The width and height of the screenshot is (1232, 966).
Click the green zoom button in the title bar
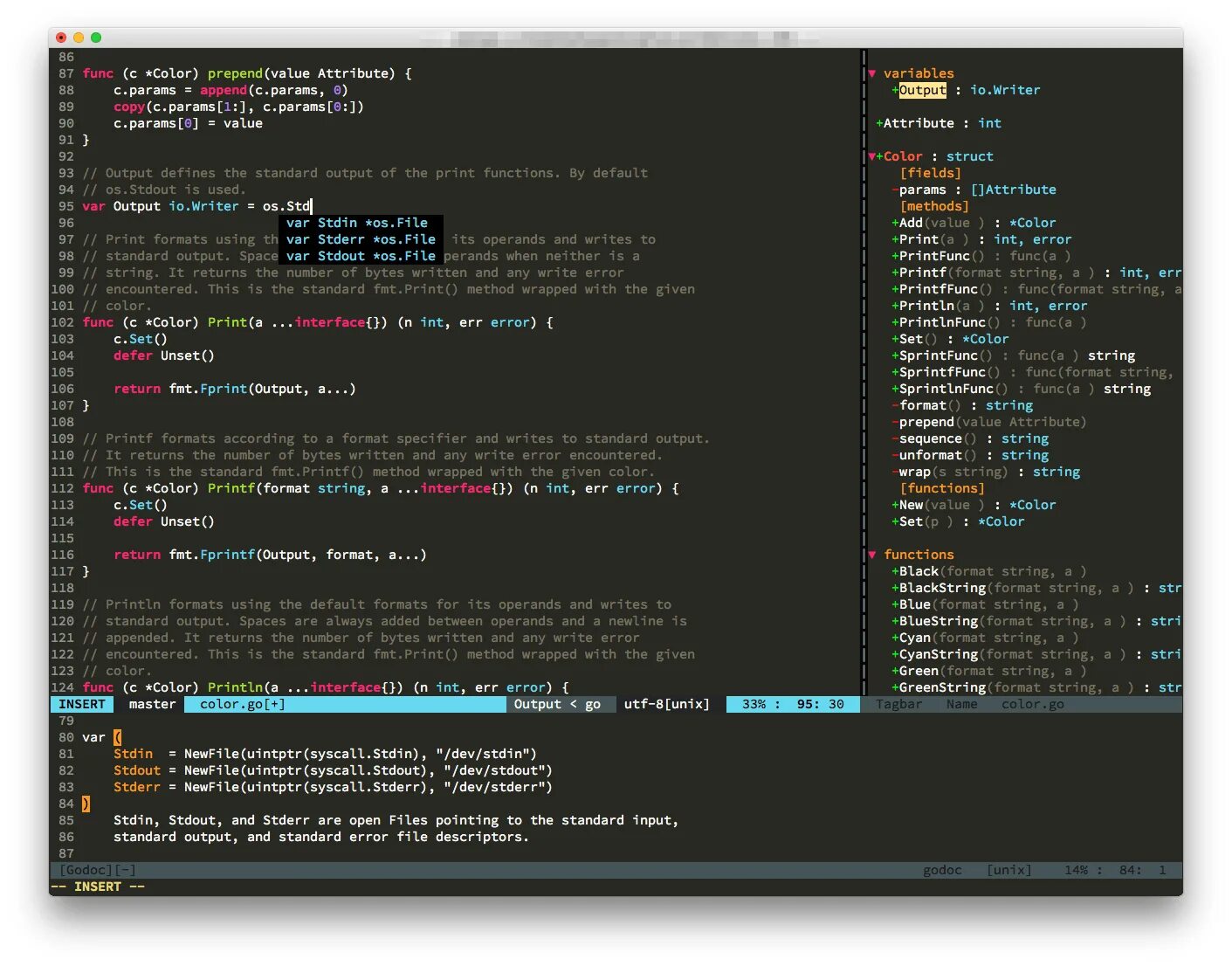[x=95, y=38]
